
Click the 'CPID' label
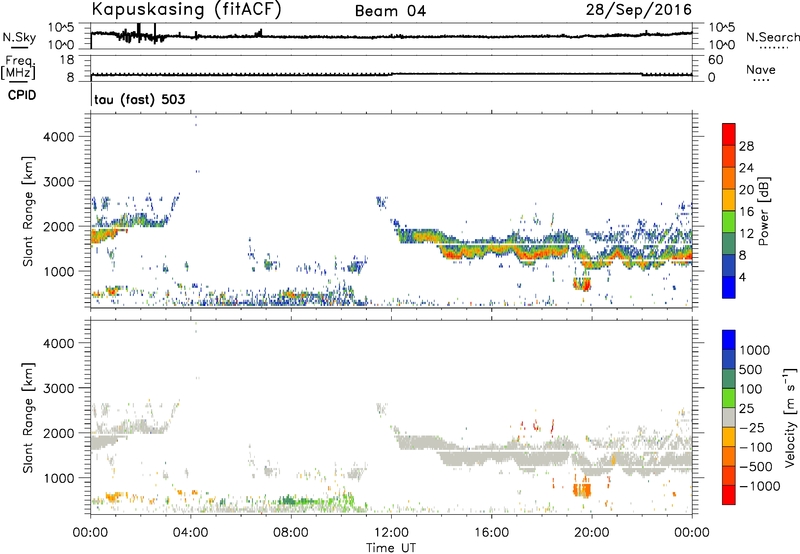[x=22, y=95]
